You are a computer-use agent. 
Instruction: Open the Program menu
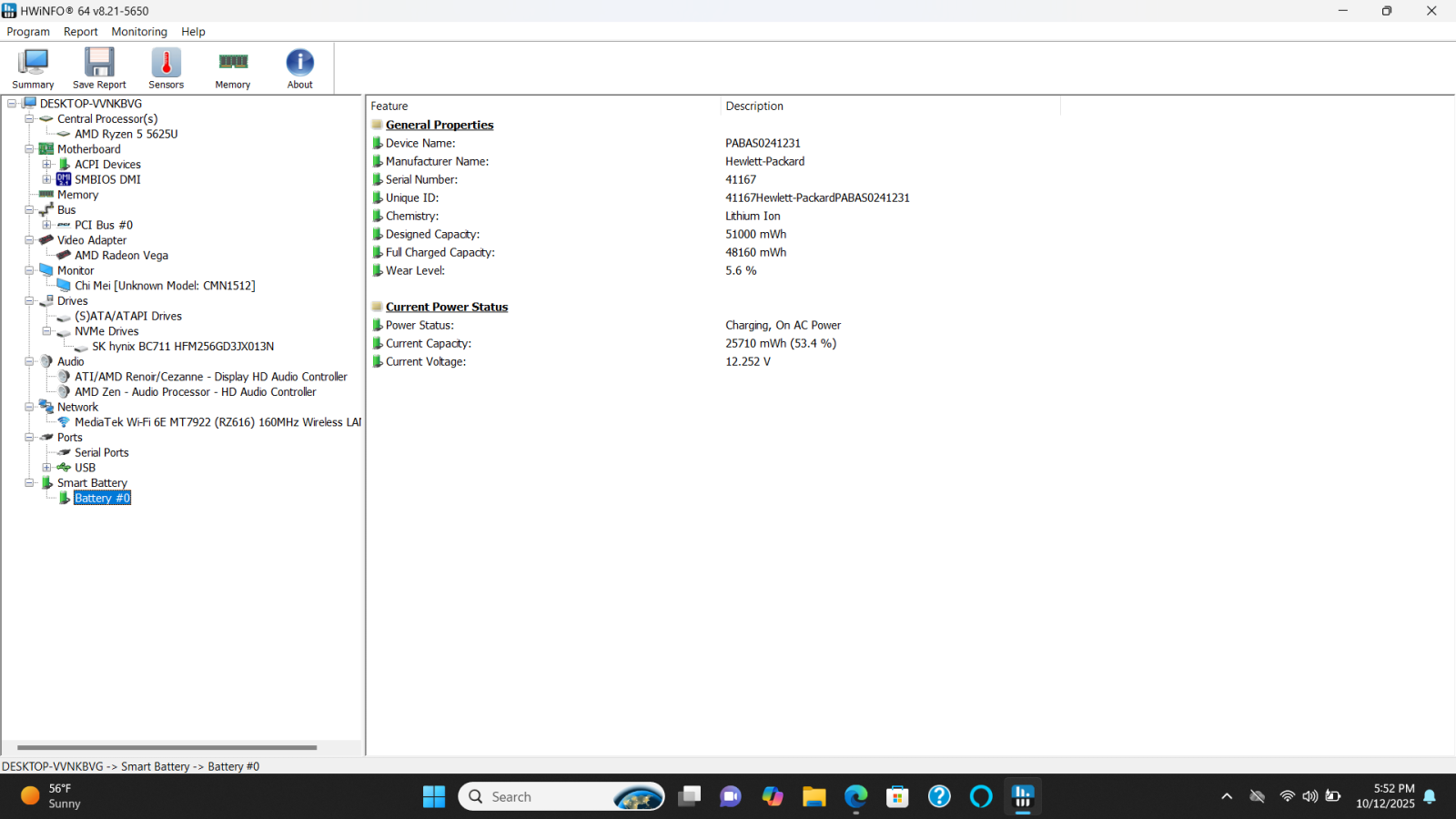coord(28,31)
